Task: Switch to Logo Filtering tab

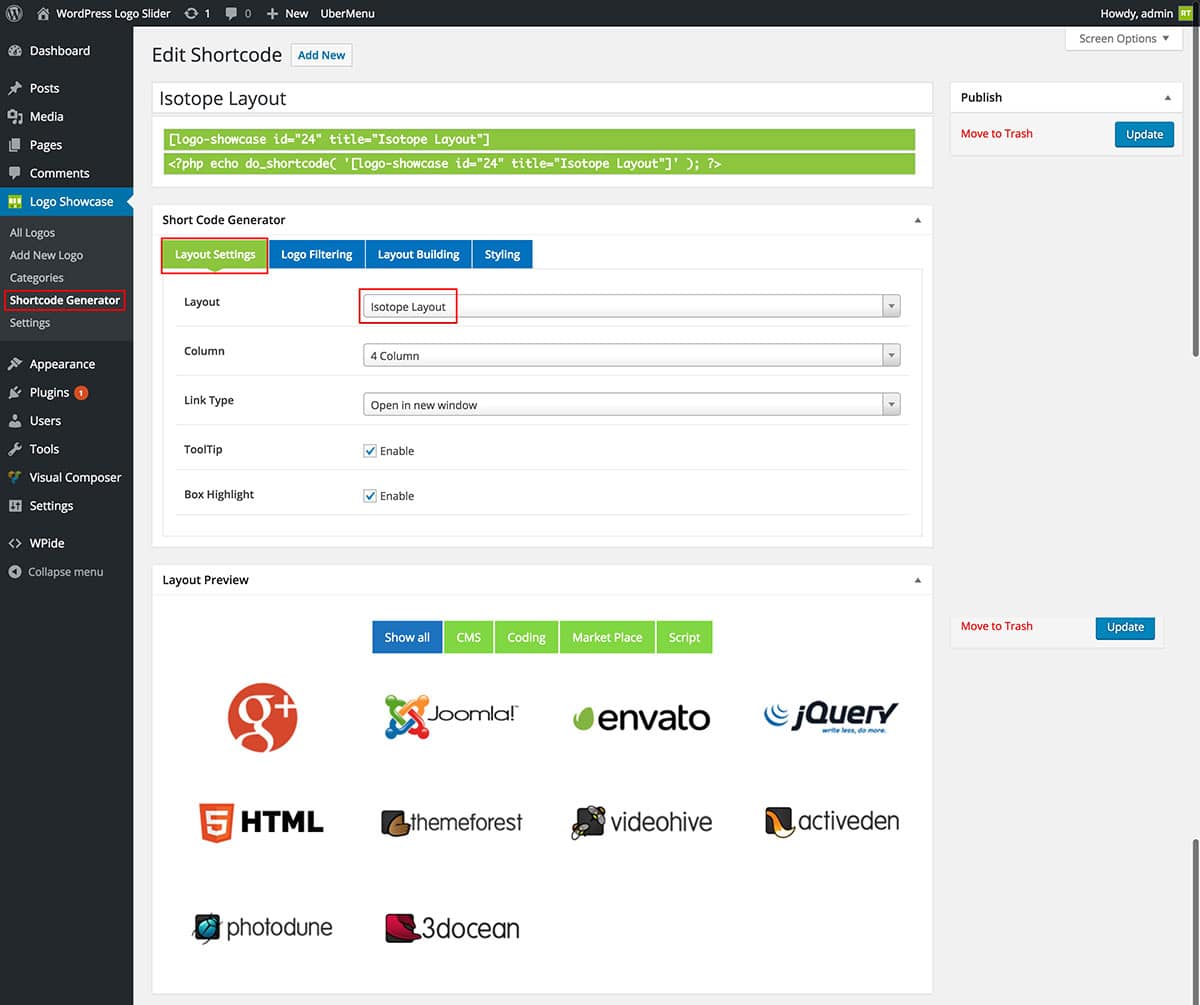Action: [x=317, y=255]
